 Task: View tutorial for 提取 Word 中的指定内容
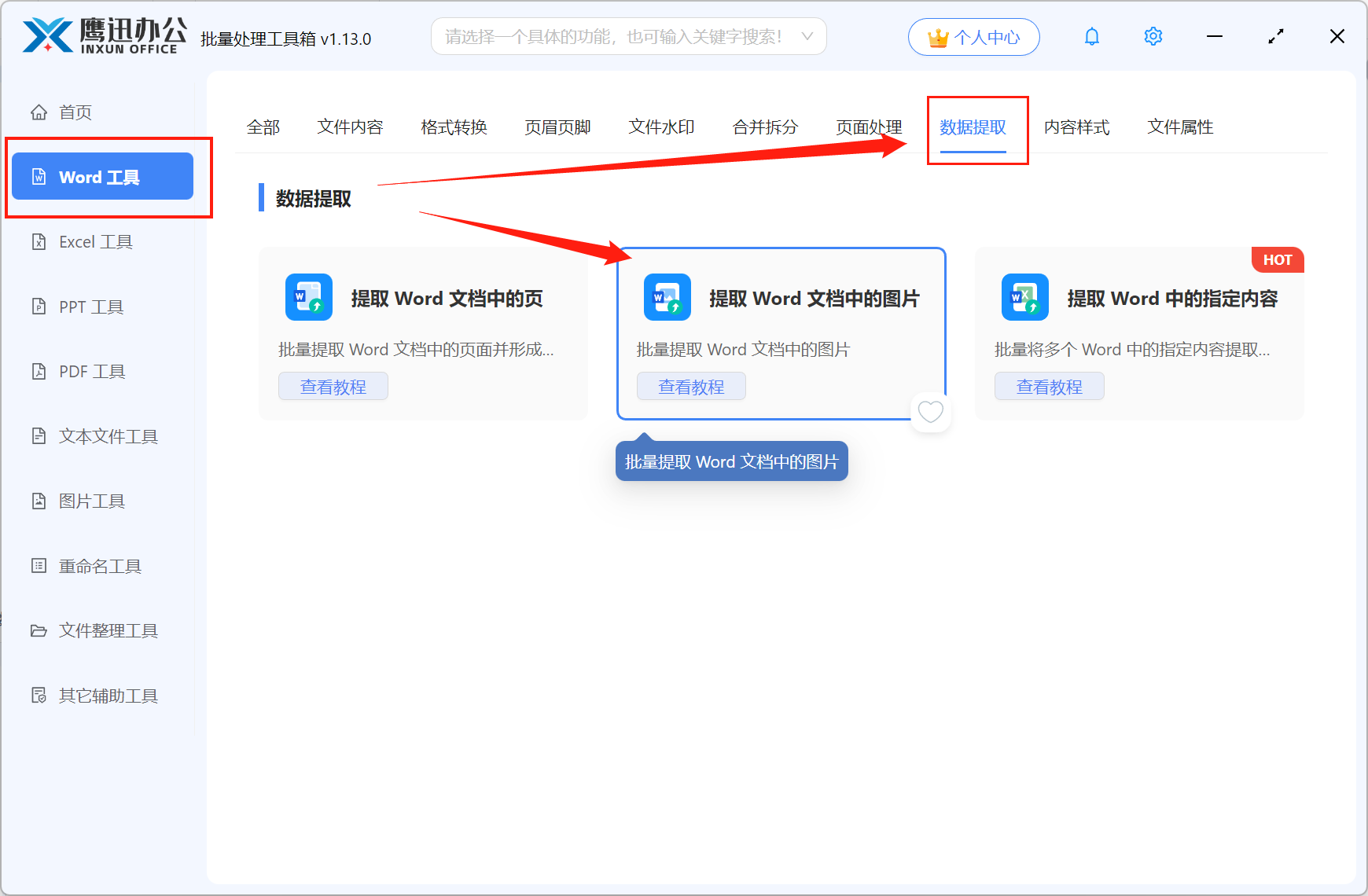[1049, 386]
